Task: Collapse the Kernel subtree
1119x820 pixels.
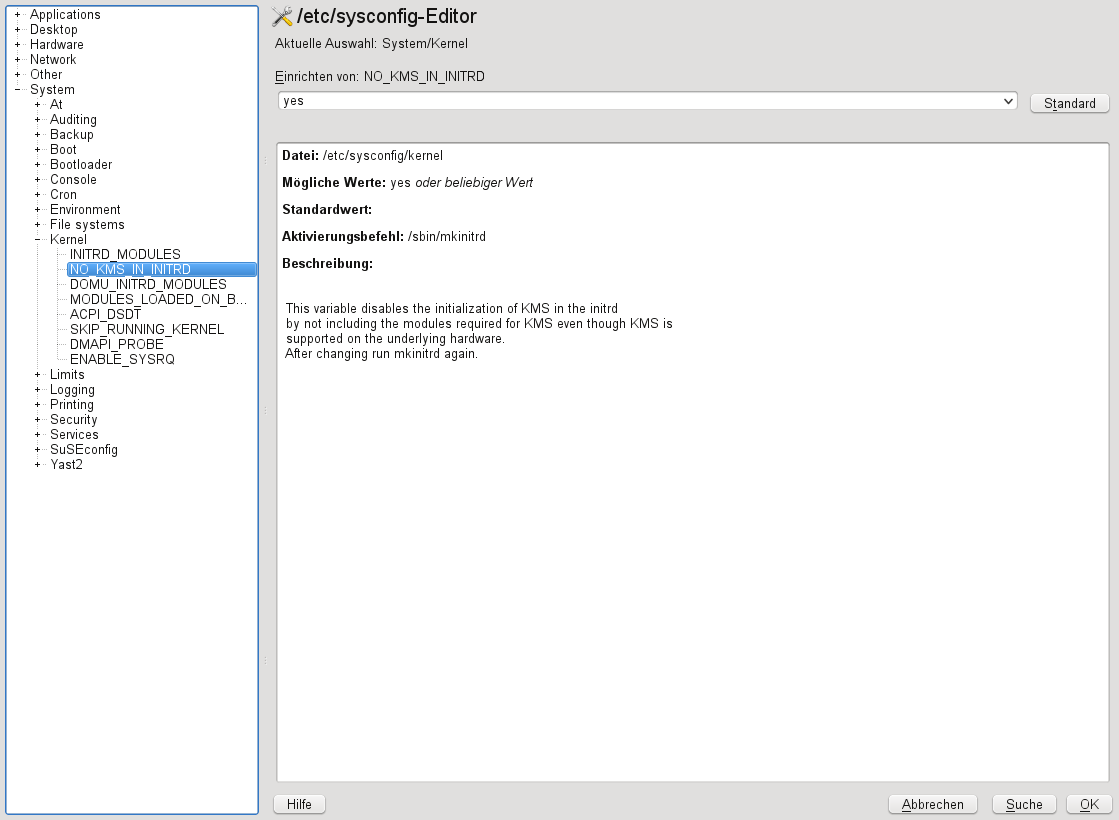Action: (x=38, y=240)
